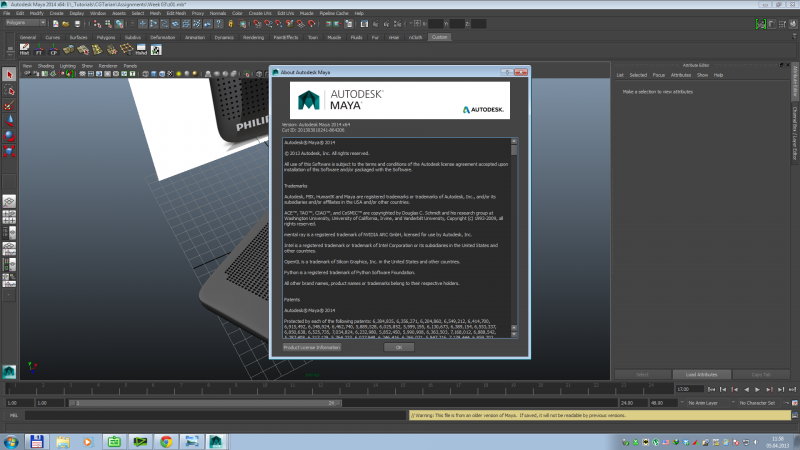Viewport: 800px width, 450px height.
Task: Pick the Paint Selection tool in toolbox
Action: pos(9,105)
